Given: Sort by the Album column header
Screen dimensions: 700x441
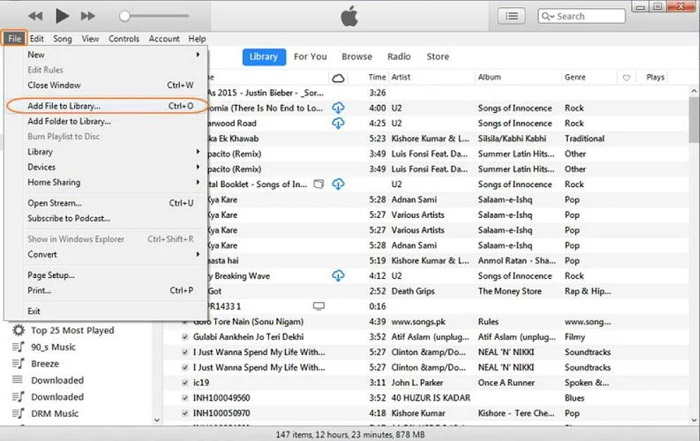Looking at the screenshot, I should pyautogui.click(x=489, y=77).
